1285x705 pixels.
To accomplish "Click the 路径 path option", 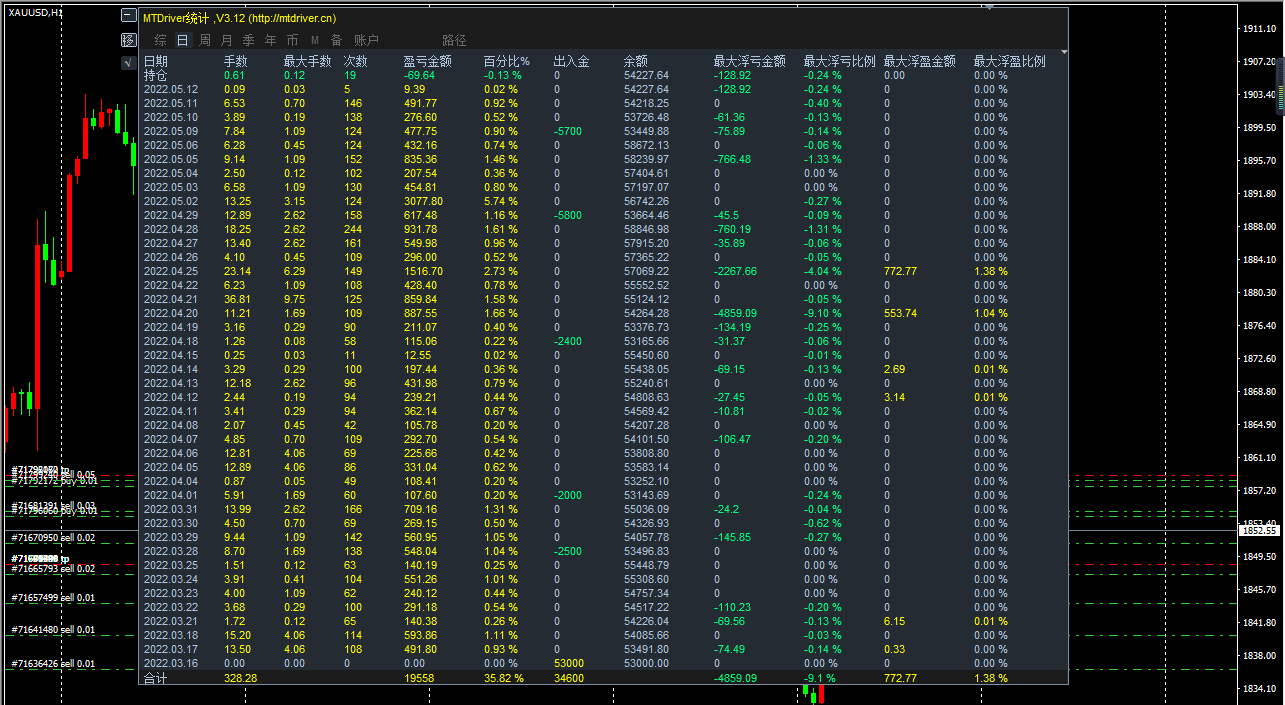I will 453,40.
